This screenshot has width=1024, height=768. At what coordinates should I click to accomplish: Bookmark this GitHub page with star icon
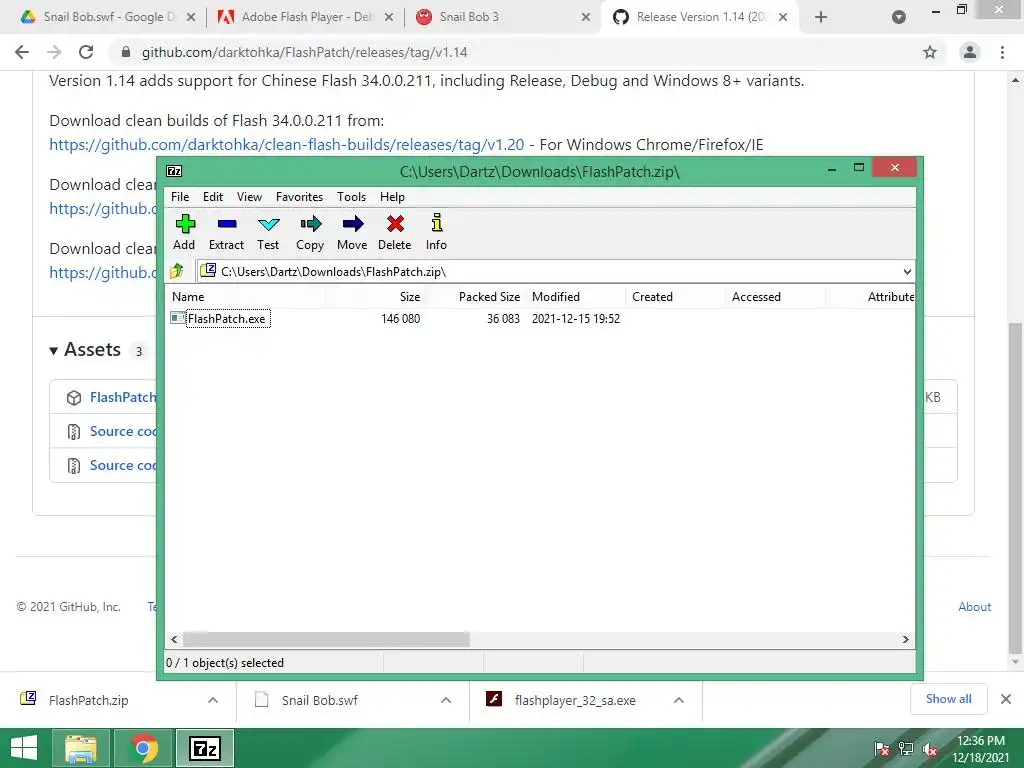click(930, 52)
